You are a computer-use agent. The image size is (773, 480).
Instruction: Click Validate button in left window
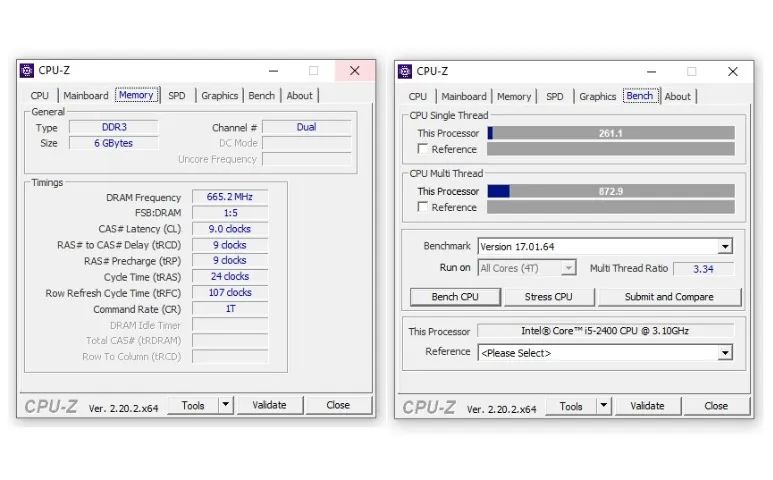[270, 405]
